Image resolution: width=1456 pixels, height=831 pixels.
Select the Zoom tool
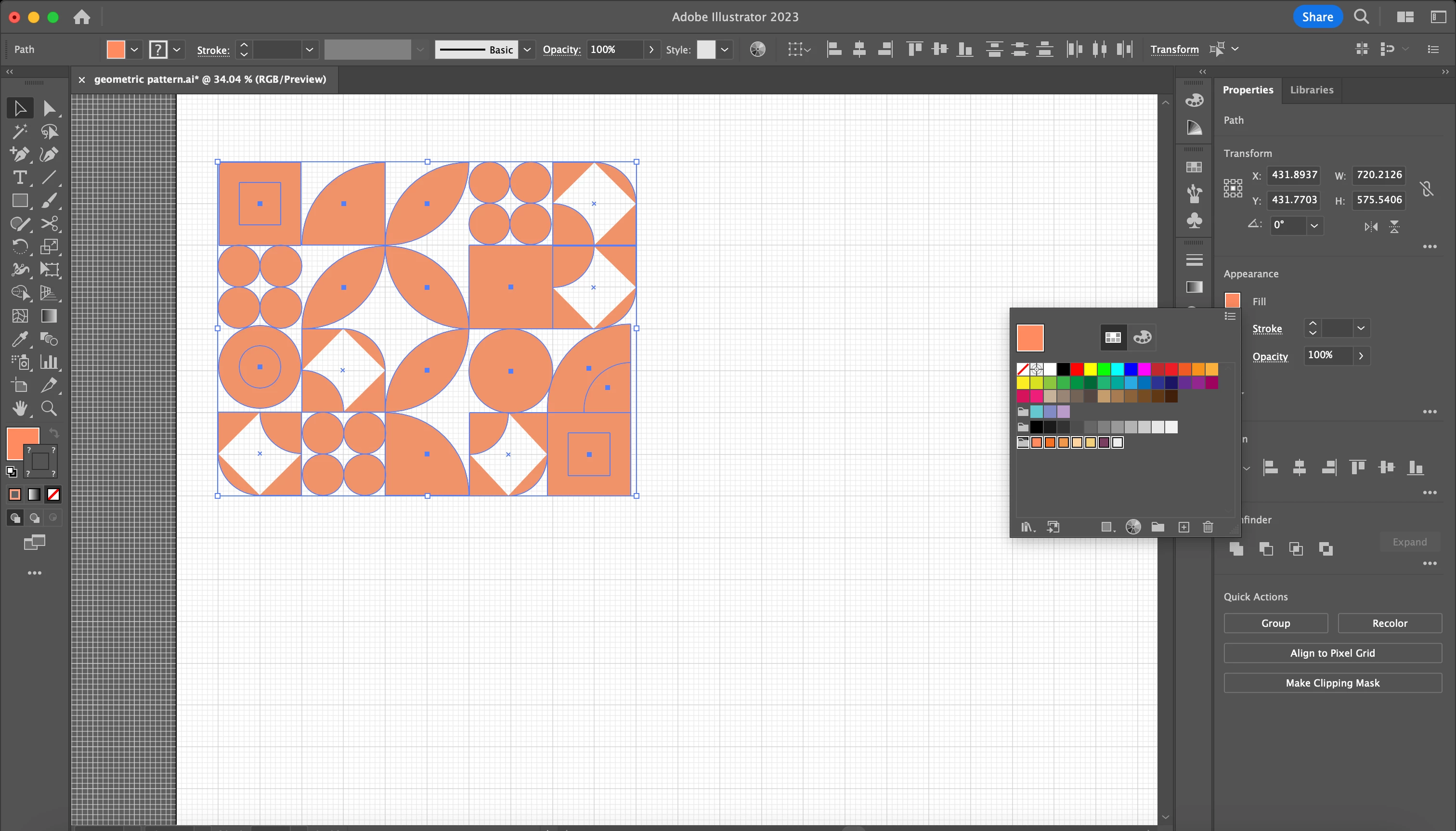click(x=49, y=408)
